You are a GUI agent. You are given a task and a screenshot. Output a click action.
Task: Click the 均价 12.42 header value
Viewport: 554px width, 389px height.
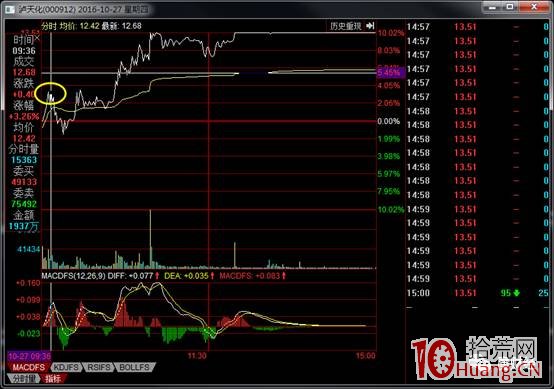click(x=78, y=26)
